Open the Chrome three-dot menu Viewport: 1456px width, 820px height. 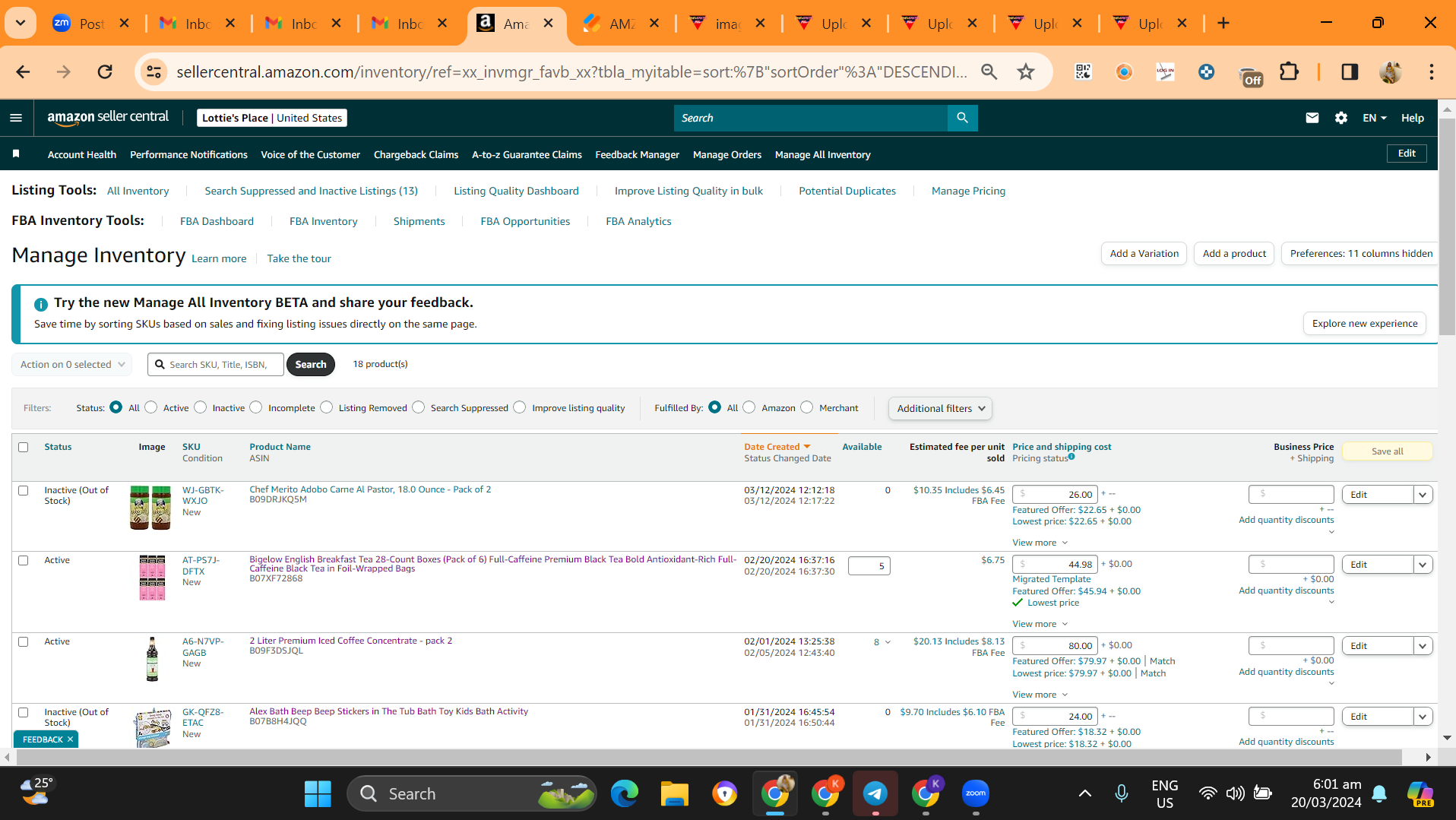[x=1432, y=72]
